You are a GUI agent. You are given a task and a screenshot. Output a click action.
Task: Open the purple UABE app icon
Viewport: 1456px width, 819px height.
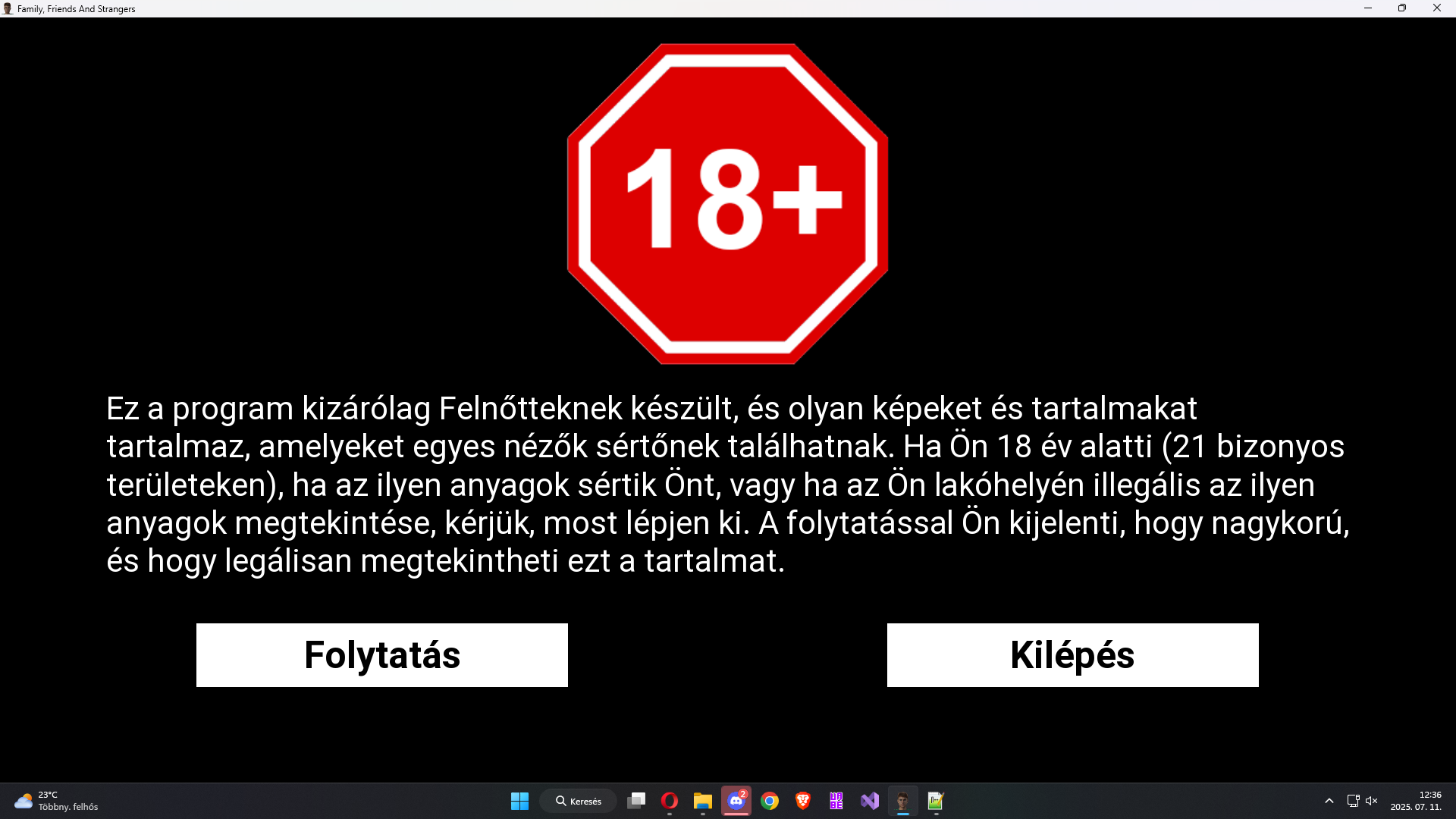pos(836,801)
